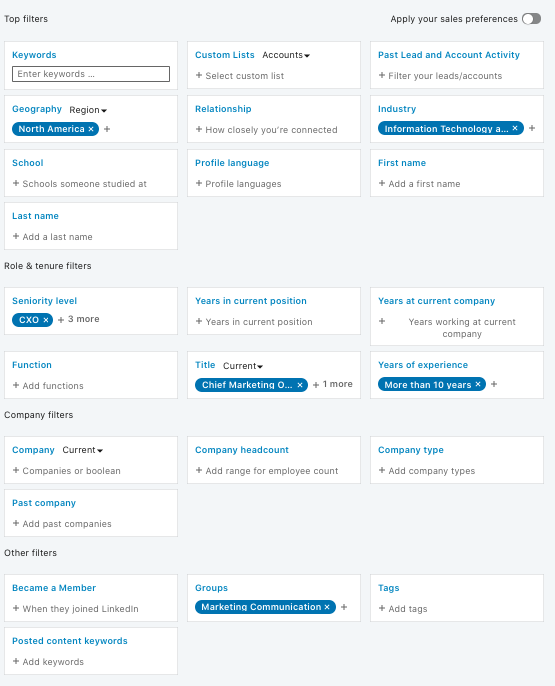
Task: Show 1 more title filter
Action: coord(333,384)
